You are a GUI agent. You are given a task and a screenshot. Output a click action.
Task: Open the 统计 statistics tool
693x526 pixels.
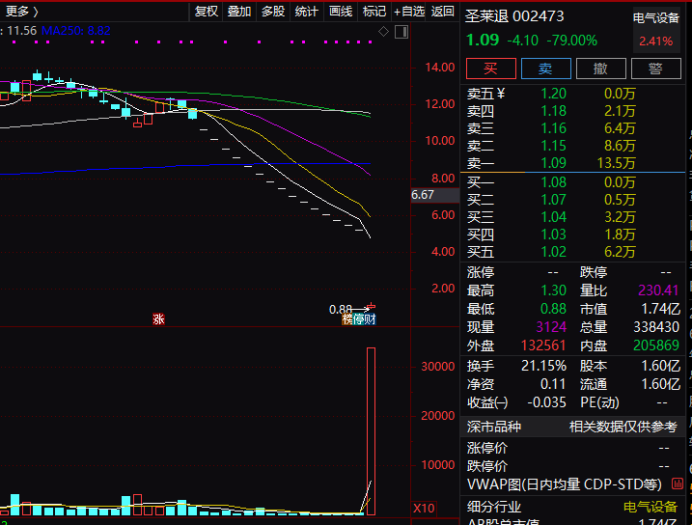click(307, 11)
